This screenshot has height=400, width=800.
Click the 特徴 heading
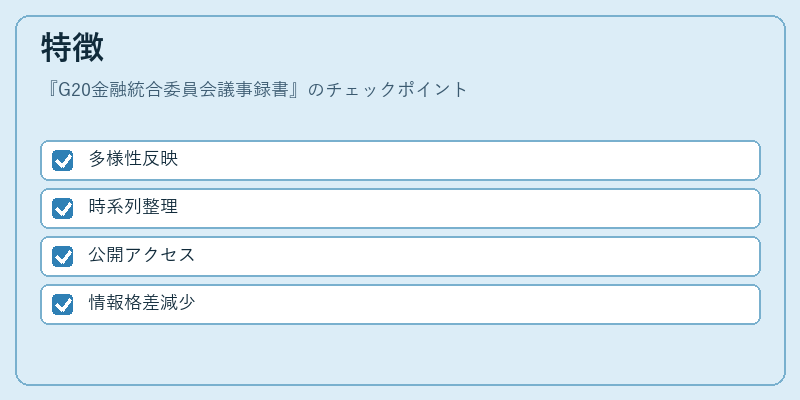click(72, 47)
